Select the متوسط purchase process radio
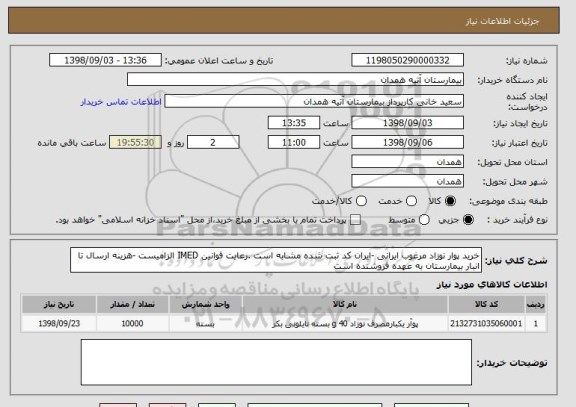Image resolution: width=576 pixels, height=407 pixels. coord(424,220)
